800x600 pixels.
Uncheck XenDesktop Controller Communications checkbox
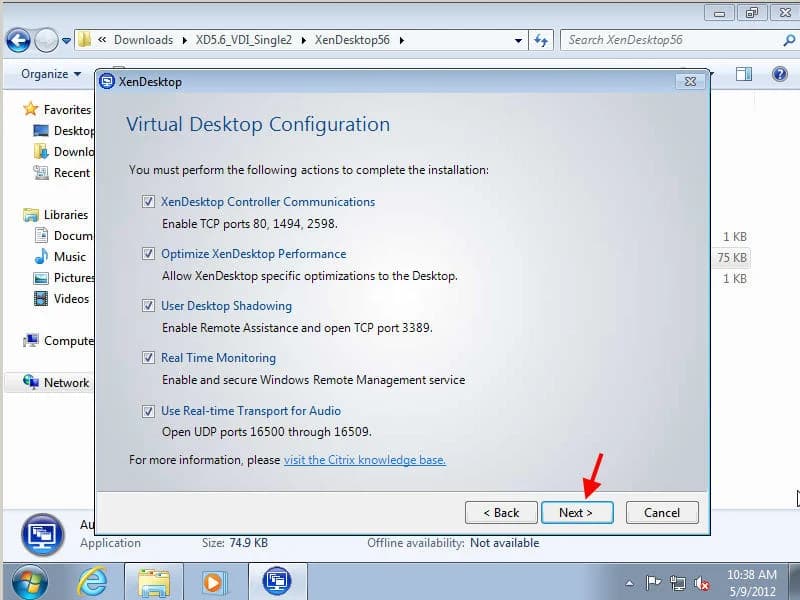point(148,202)
